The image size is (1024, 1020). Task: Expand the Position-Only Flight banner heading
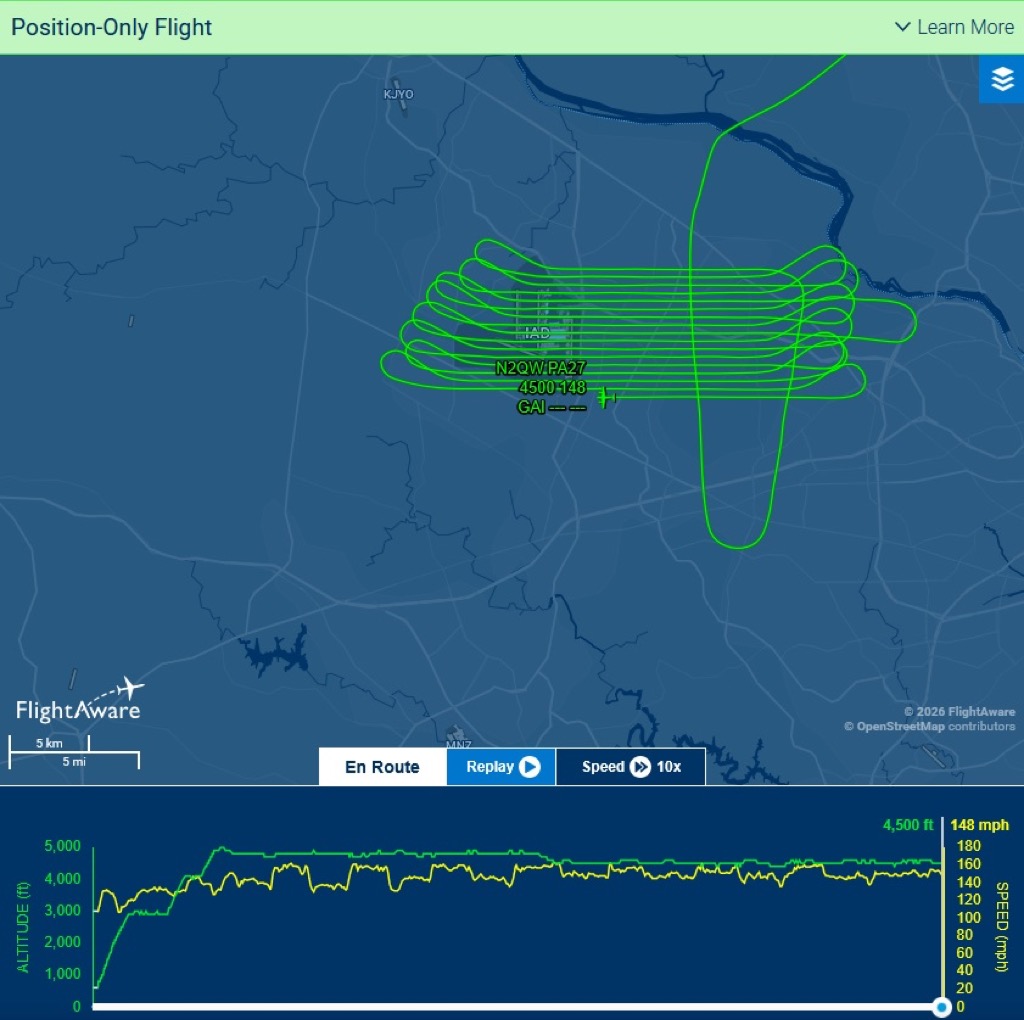[112, 27]
